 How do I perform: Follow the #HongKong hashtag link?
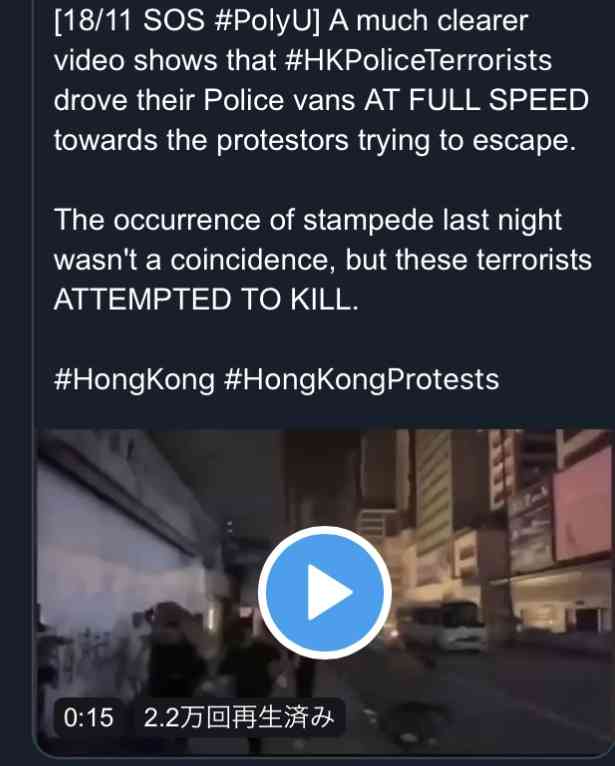point(134,381)
